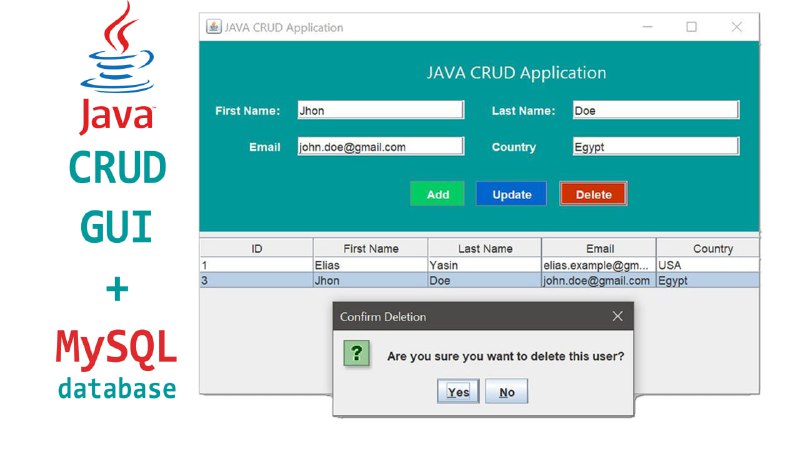This screenshot has height=449, width=800.
Task: Click the Email column header
Action: pos(599,248)
